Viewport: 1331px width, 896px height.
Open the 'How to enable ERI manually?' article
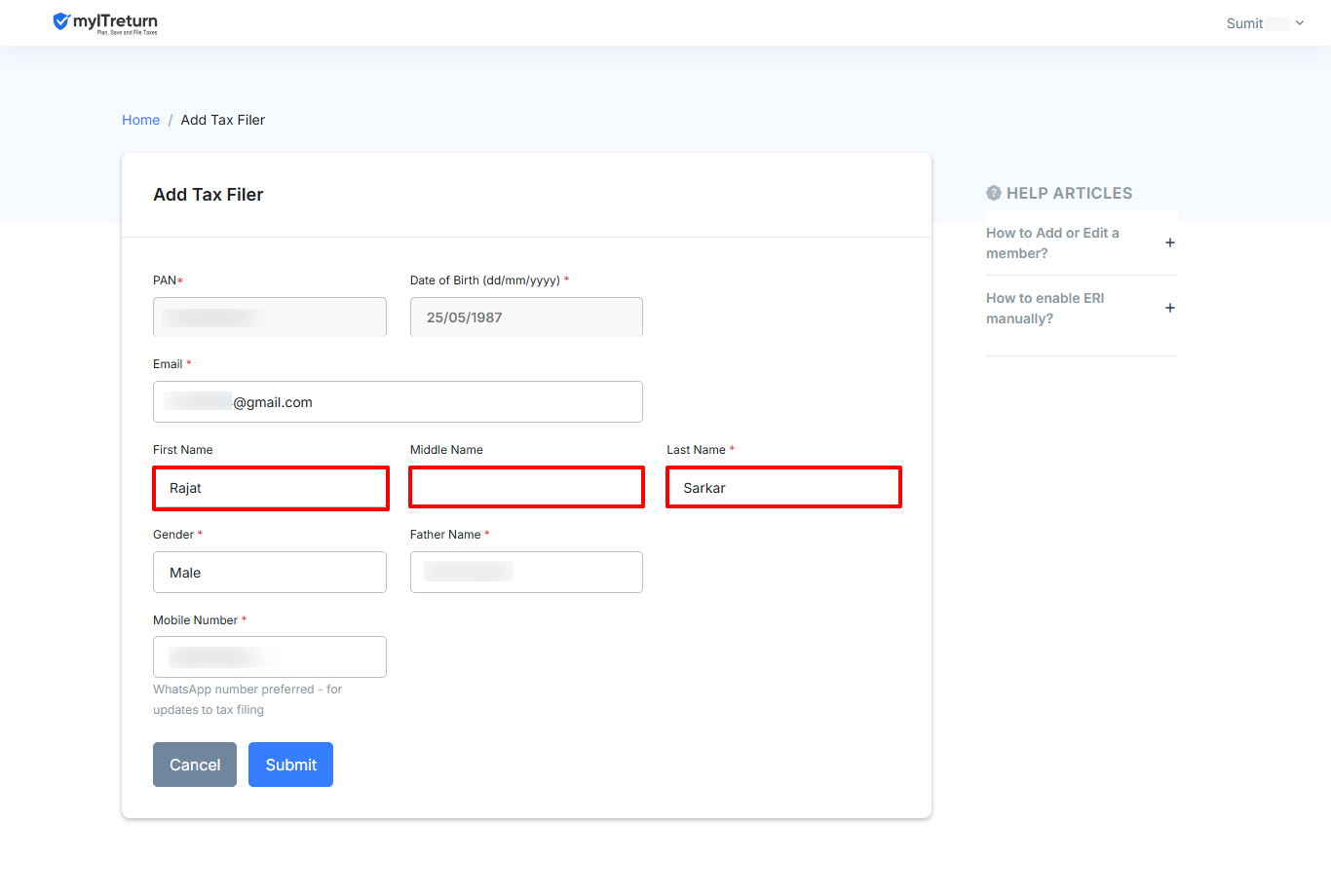click(x=1045, y=309)
